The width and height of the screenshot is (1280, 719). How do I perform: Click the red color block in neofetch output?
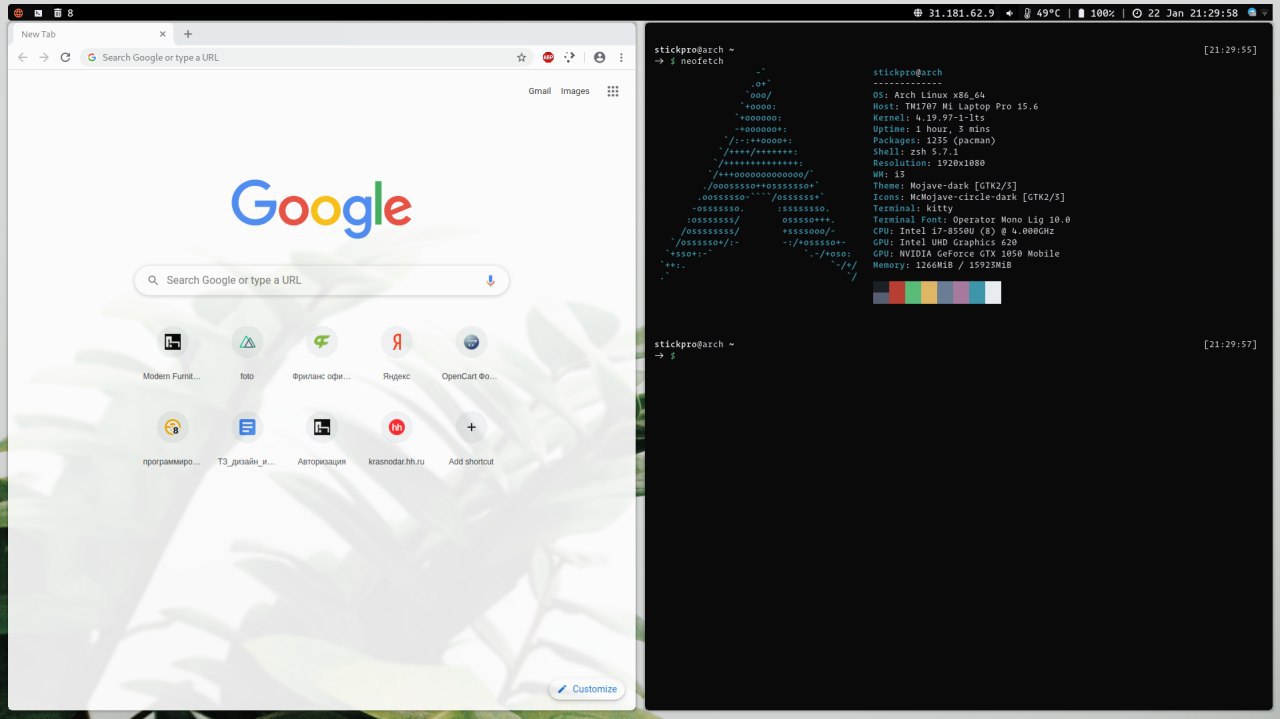coord(897,292)
